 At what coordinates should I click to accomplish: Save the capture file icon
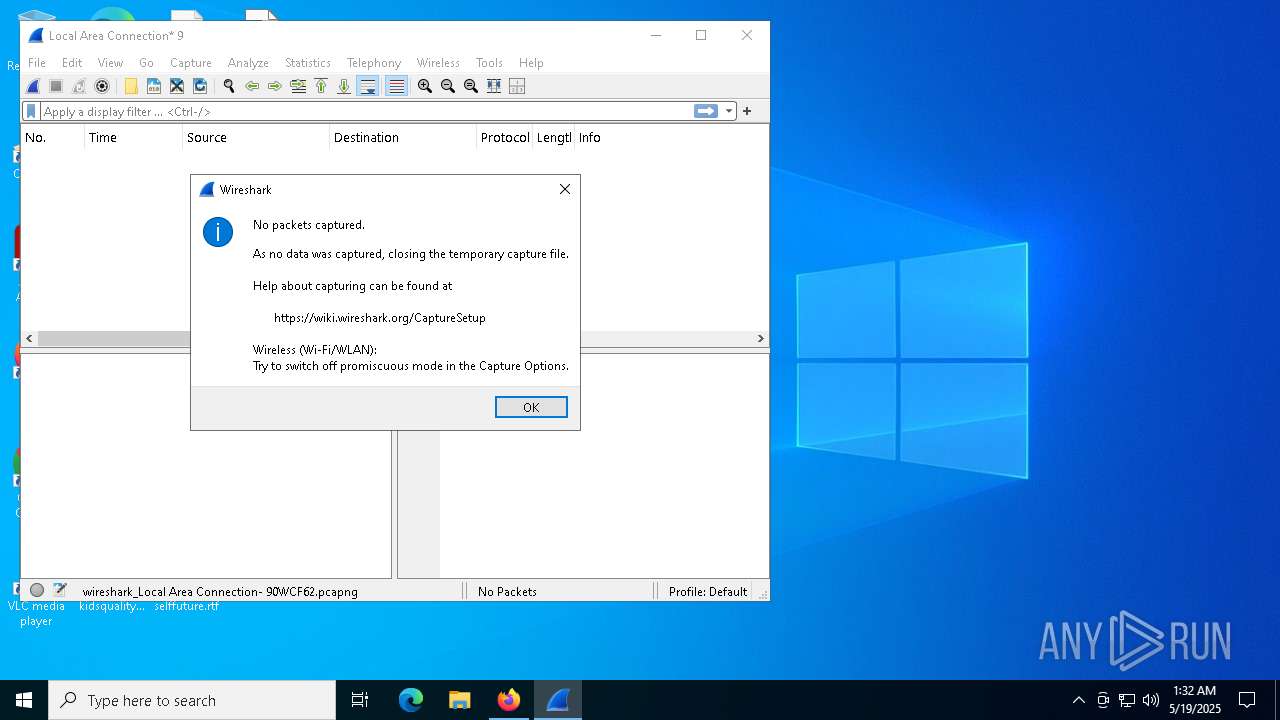154,86
